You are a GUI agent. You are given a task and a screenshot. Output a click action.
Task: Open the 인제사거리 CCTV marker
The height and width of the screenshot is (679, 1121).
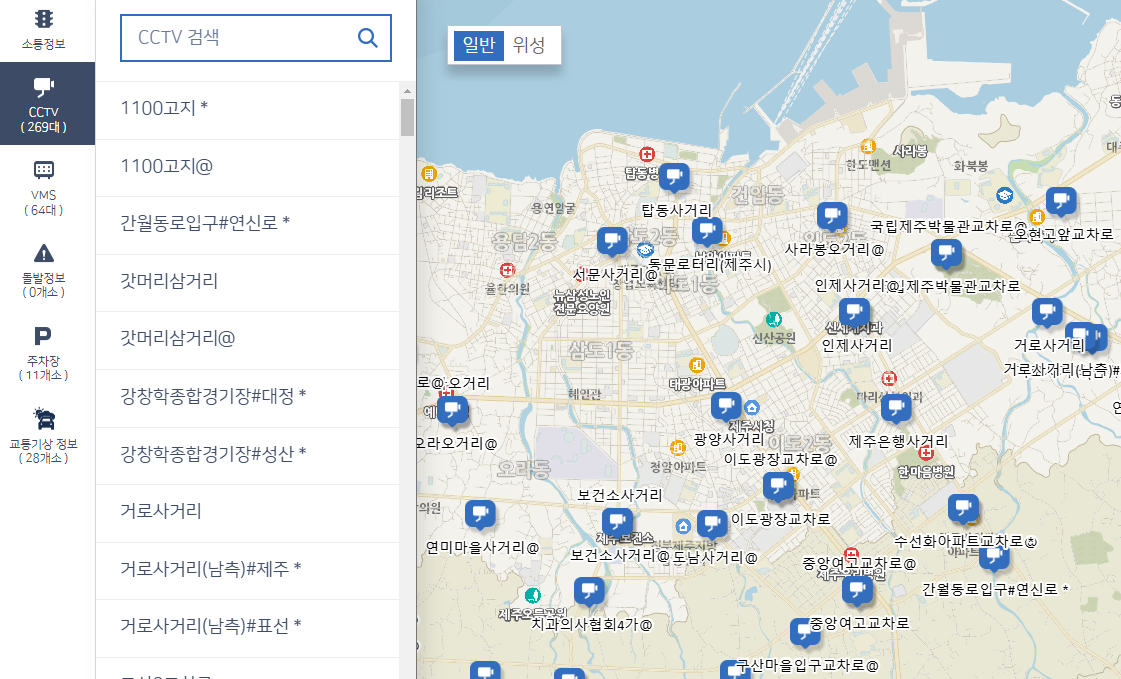pyautogui.click(x=854, y=314)
